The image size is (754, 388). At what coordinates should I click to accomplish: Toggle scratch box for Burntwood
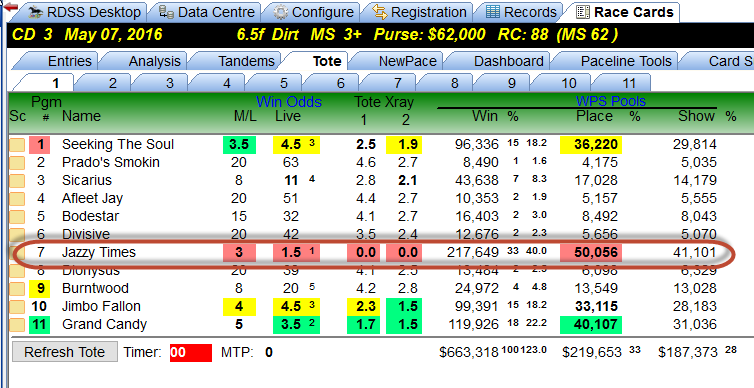click(17, 288)
